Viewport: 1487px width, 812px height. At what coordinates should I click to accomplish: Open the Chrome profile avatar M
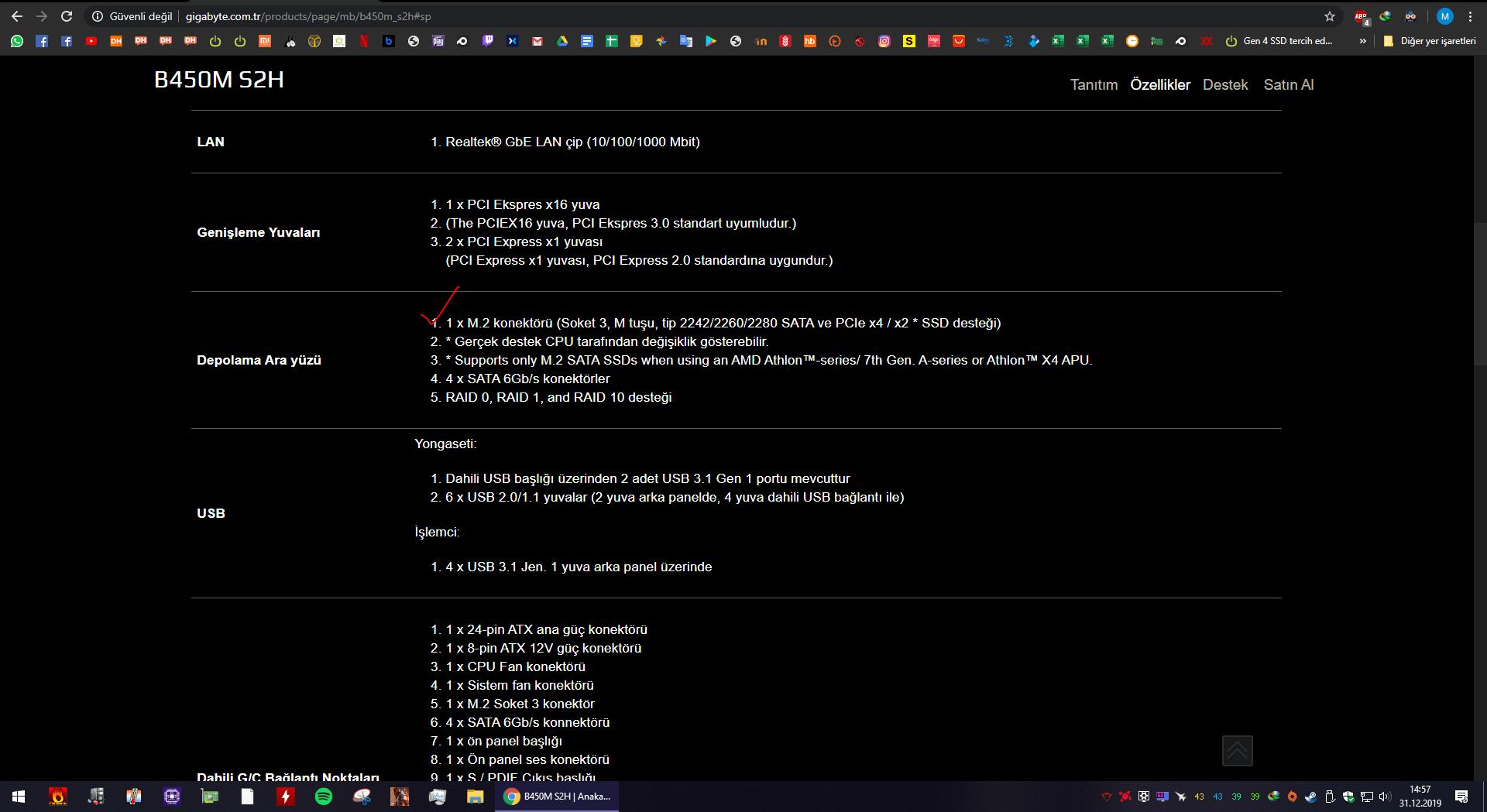tap(1445, 16)
